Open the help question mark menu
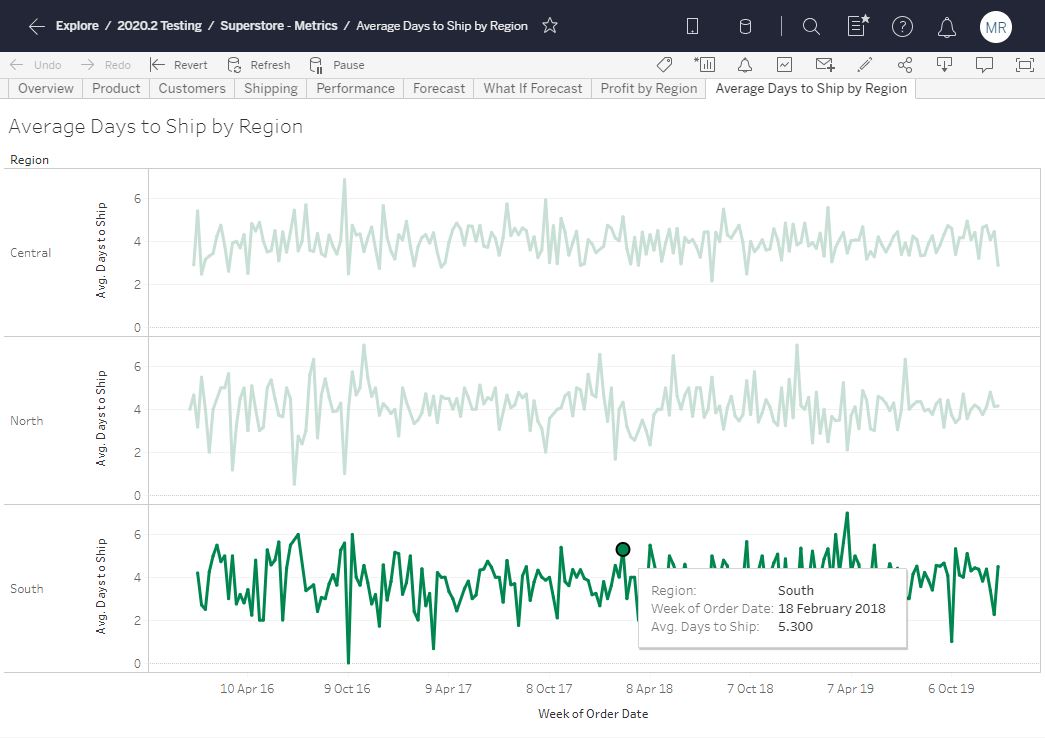1045x739 pixels. (902, 27)
